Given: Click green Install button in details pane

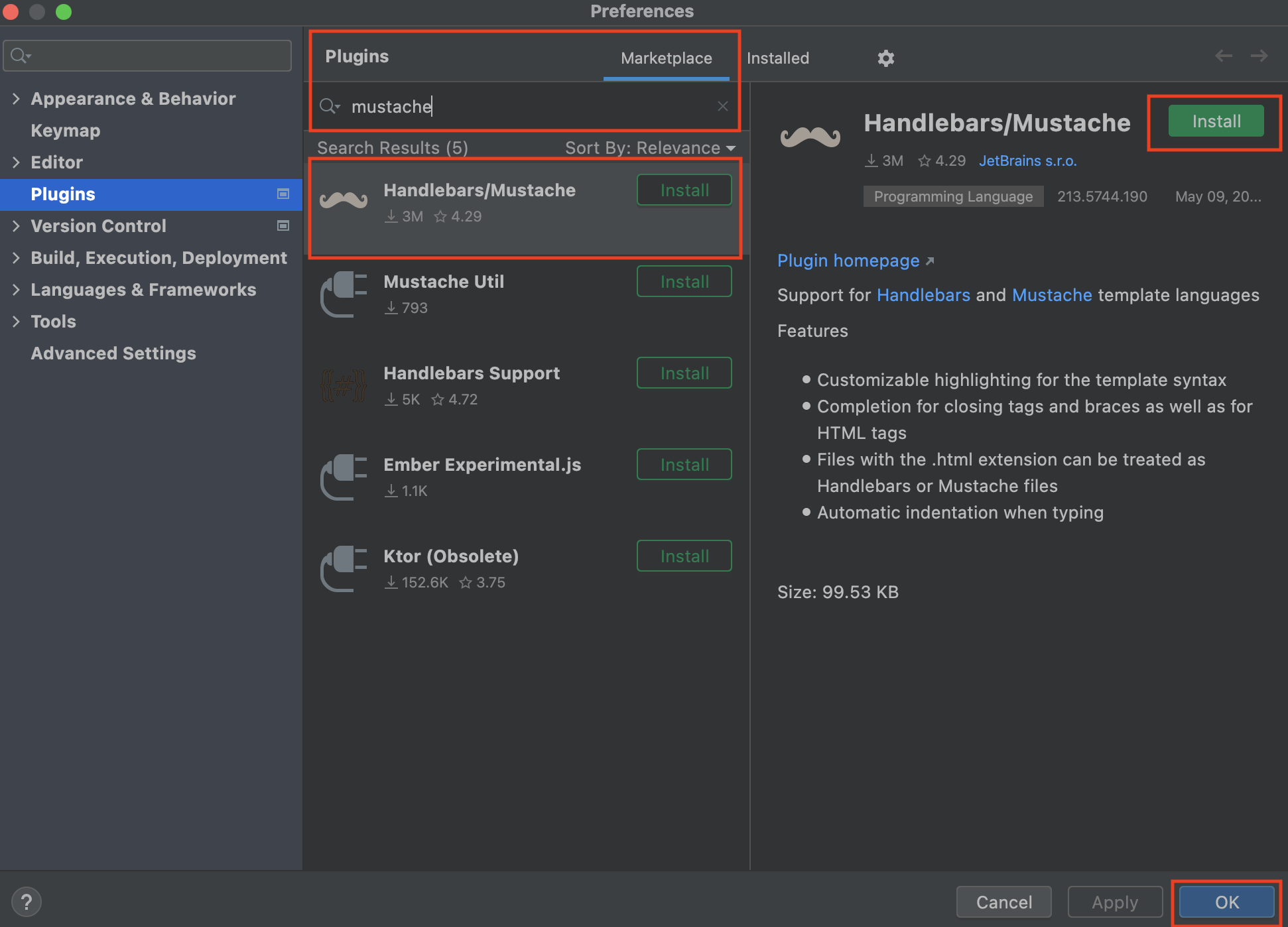Looking at the screenshot, I should tap(1216, 121).
